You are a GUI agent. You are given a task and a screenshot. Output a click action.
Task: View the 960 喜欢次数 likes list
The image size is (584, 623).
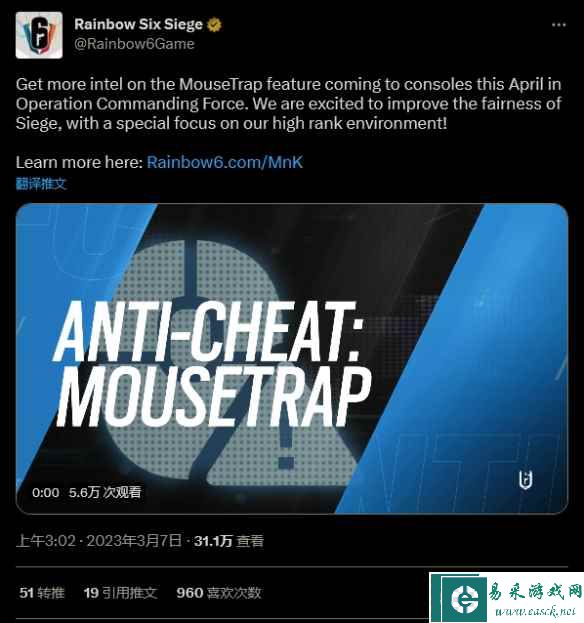[219, 593]
